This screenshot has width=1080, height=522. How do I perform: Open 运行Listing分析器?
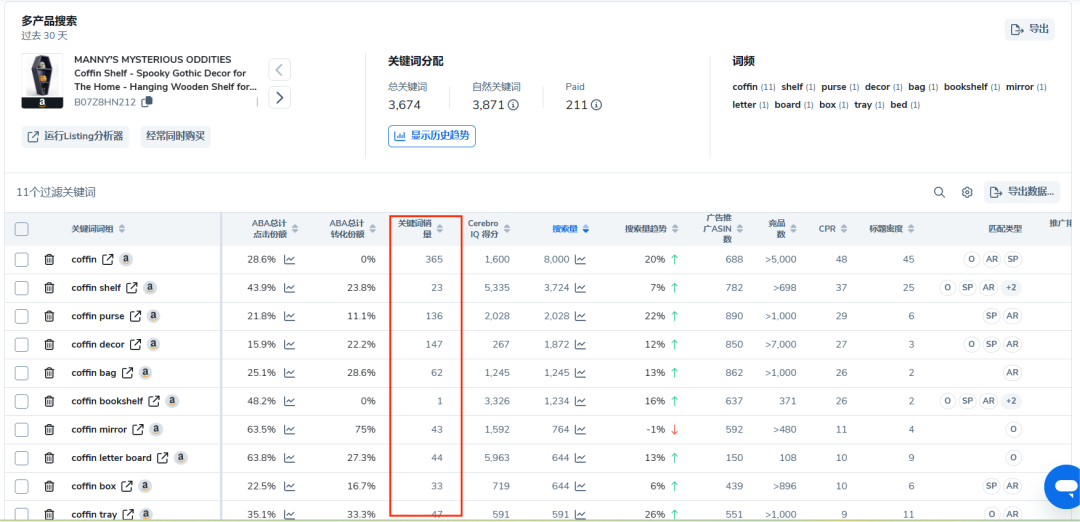point(75,136)
